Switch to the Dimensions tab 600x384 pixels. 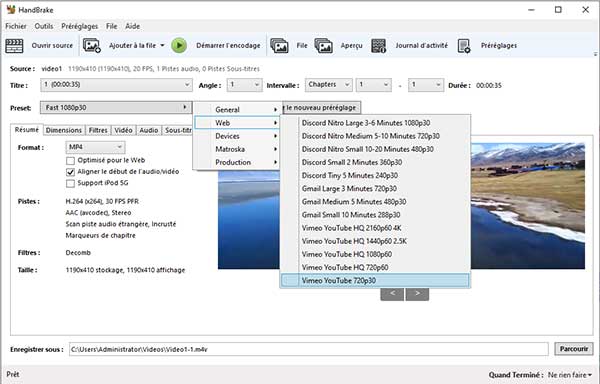pyautogui.click(x=64, y=130)
